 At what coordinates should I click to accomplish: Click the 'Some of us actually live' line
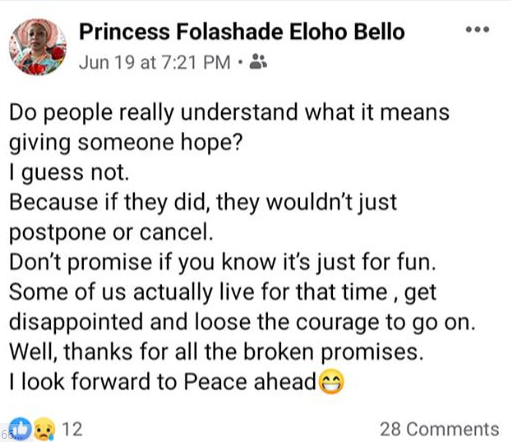coord(223,293)
